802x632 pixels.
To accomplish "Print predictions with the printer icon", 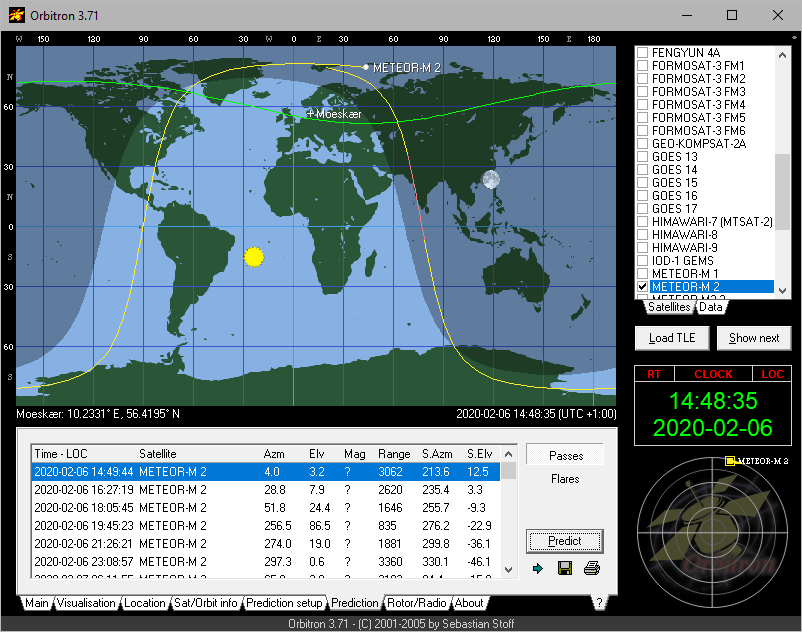I will tap(592, 568).
